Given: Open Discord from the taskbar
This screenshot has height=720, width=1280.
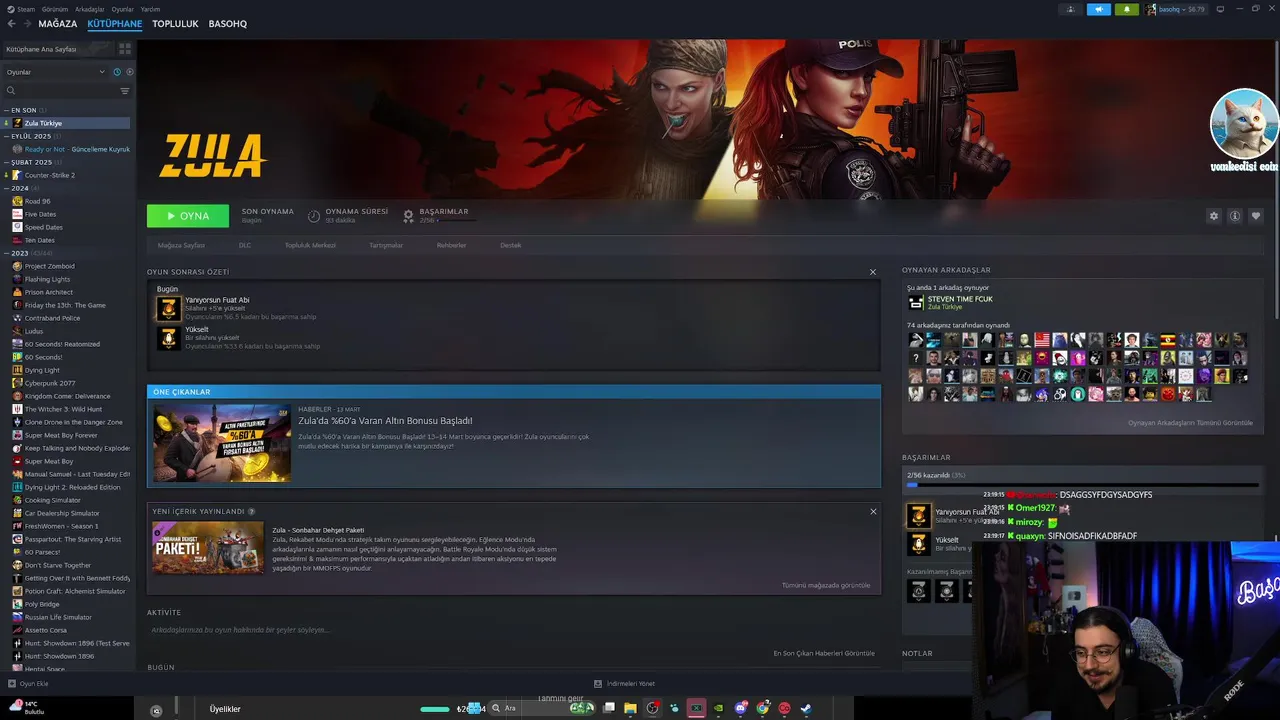Looking at the screenshot, I should (741, 708).
